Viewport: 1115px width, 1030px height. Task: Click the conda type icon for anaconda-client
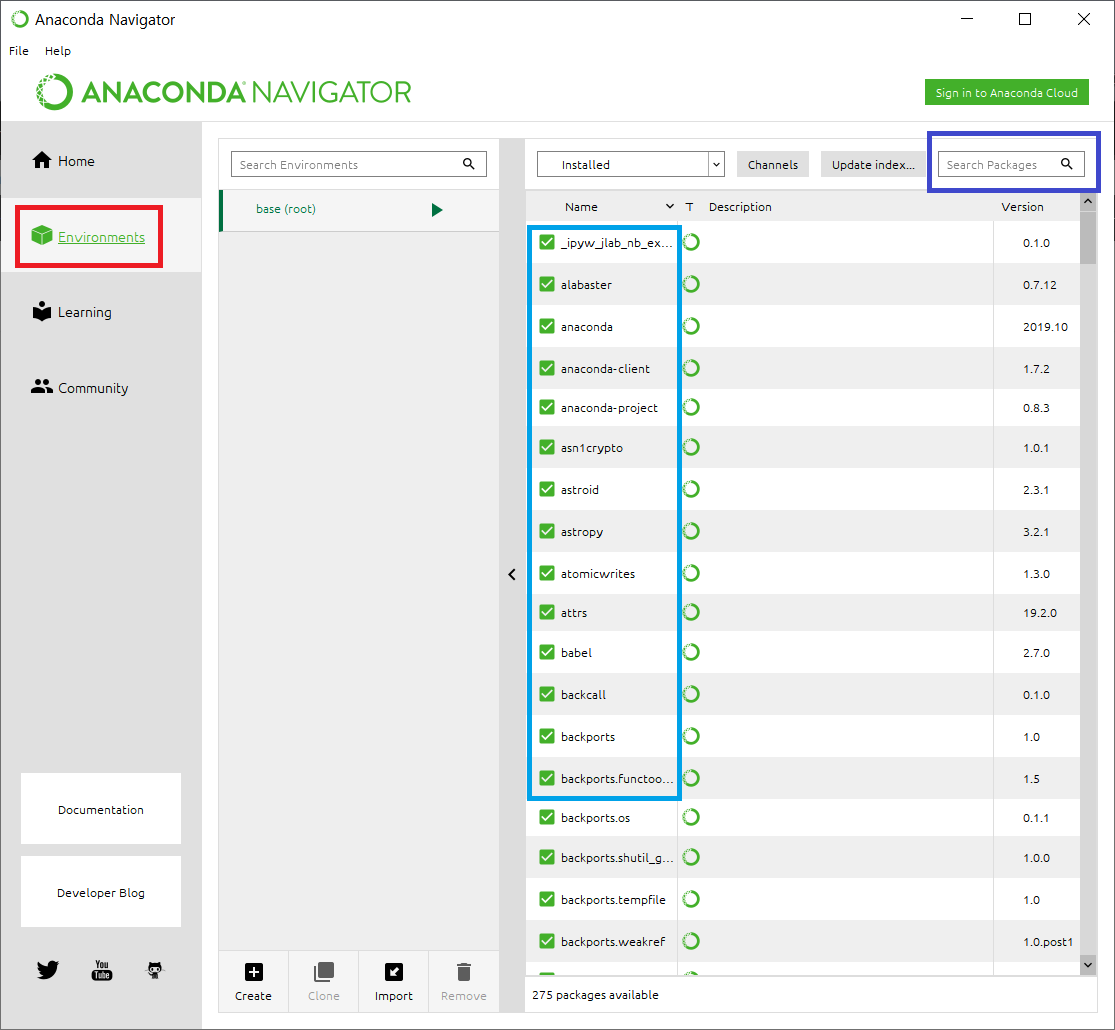coord(691,368)
